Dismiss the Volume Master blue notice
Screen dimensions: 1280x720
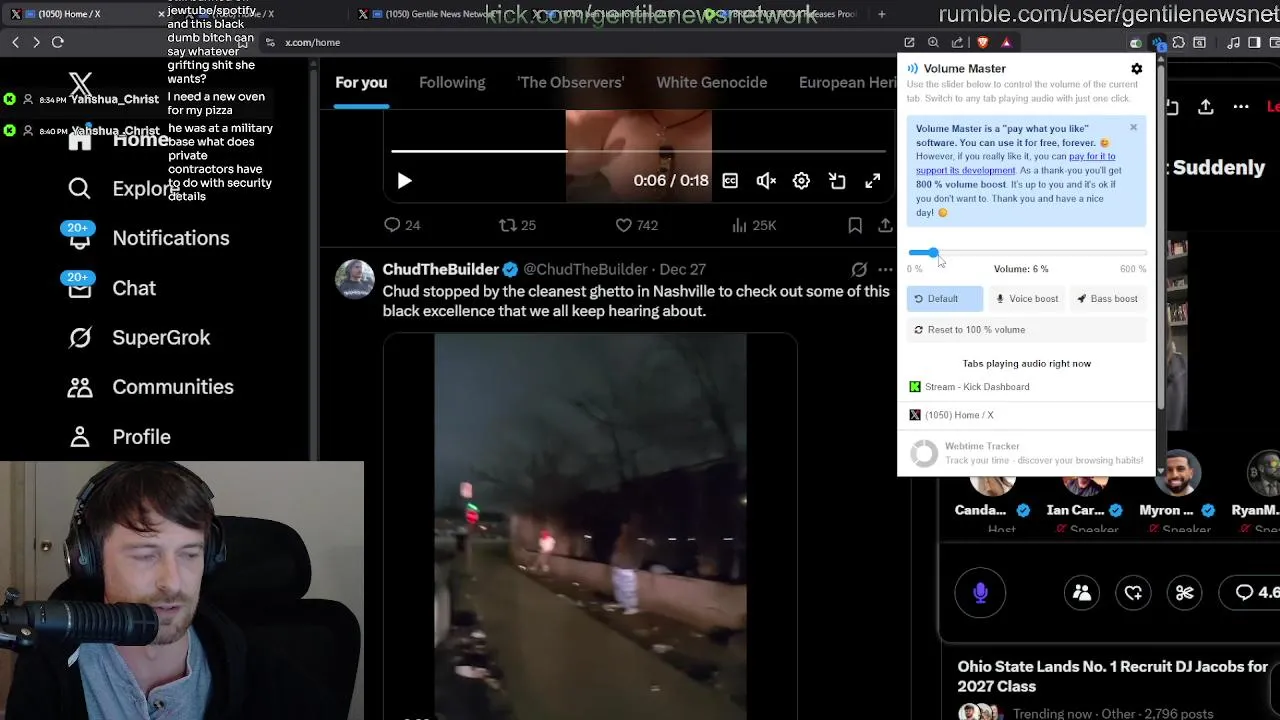[1133, 127]
